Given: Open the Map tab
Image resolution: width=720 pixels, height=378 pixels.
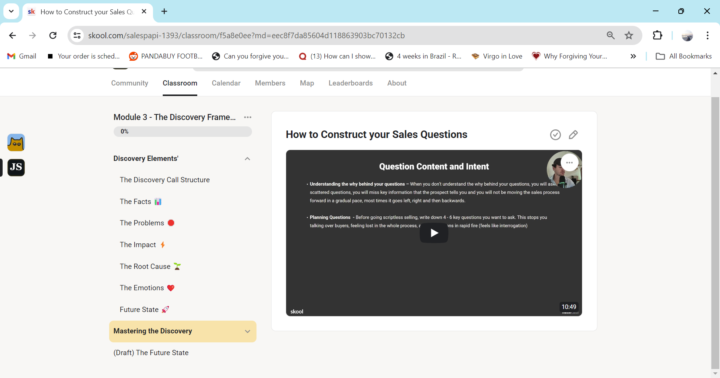Looking at the screenshot, I should click(307, 83).
